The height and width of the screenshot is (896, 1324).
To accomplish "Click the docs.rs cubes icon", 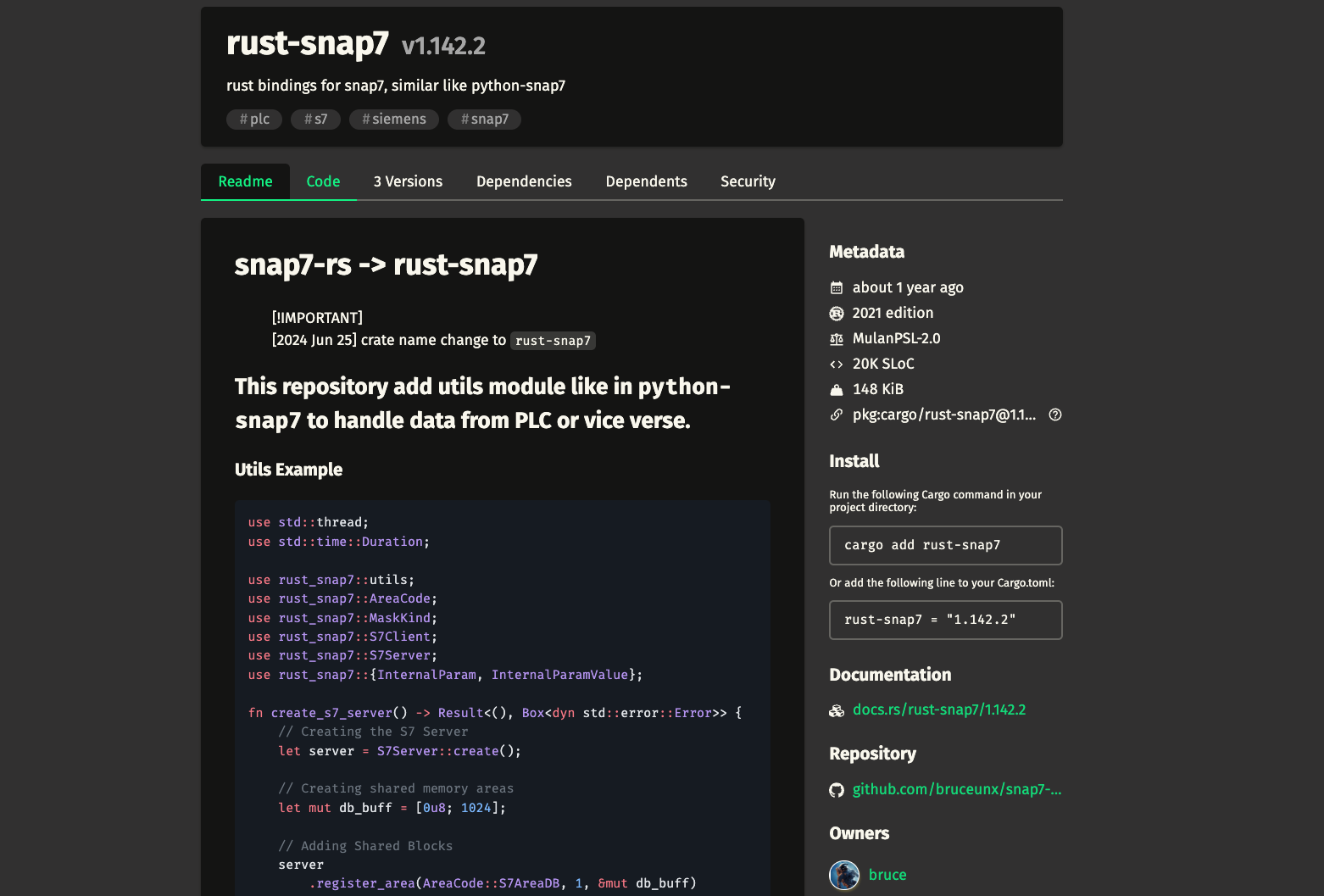I will (x=837, y=710).
